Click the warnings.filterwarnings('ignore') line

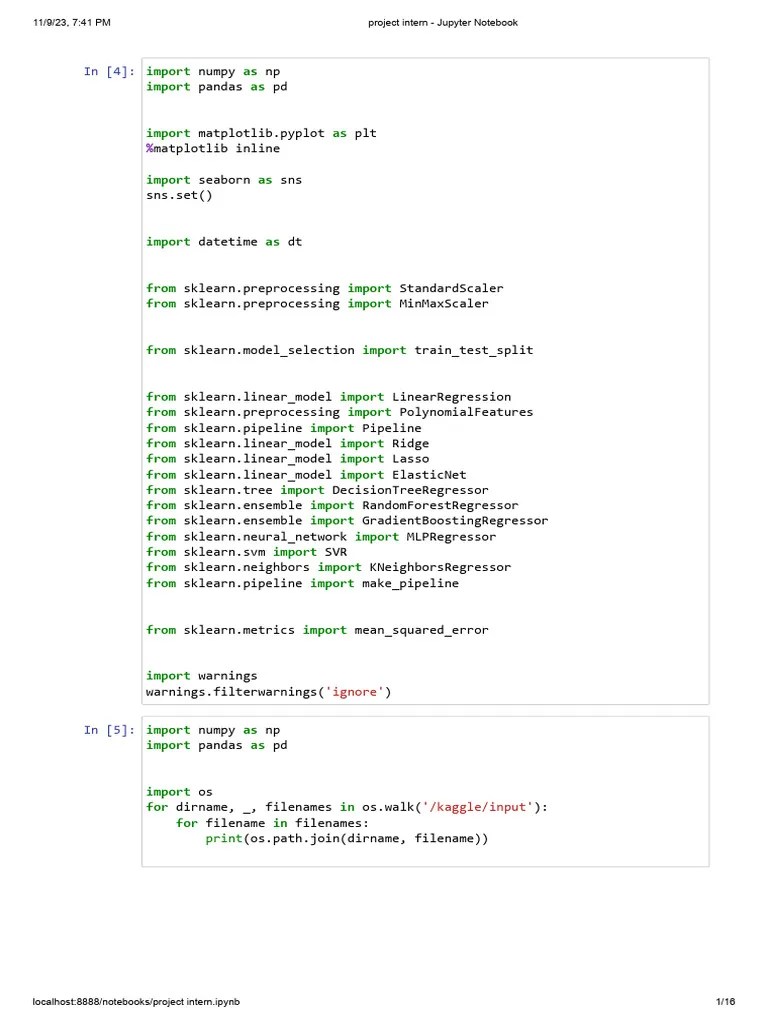(x=268, y=692)
